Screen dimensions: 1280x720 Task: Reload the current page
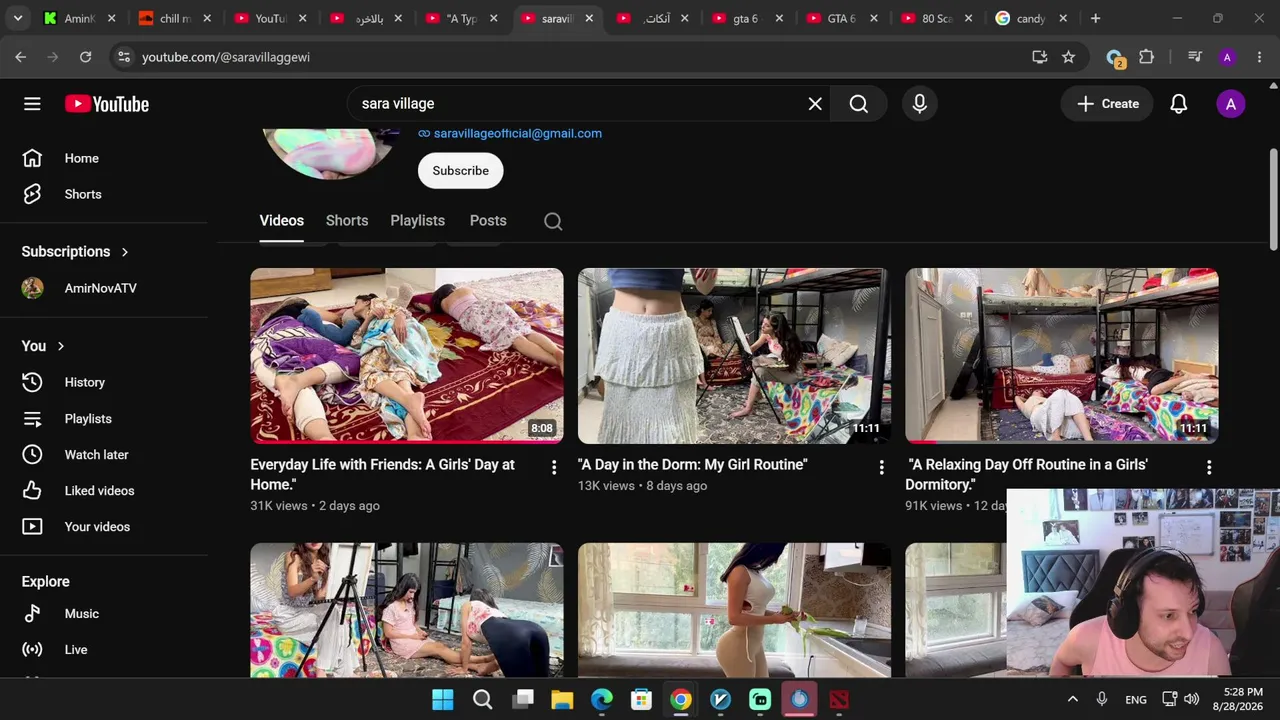coord(86,57)
